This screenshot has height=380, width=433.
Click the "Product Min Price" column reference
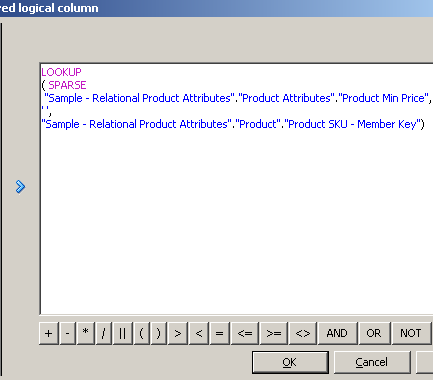[383, 98]
